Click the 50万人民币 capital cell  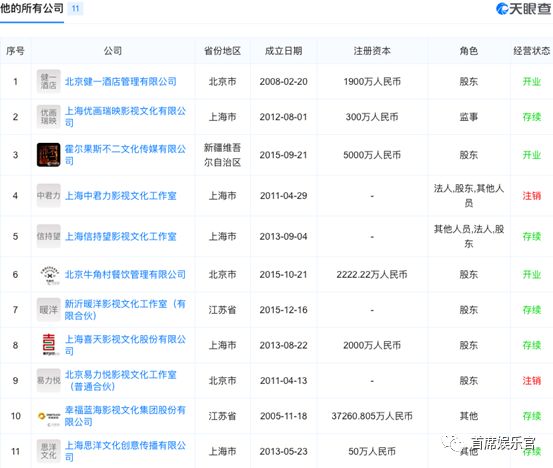coord(372,451)
